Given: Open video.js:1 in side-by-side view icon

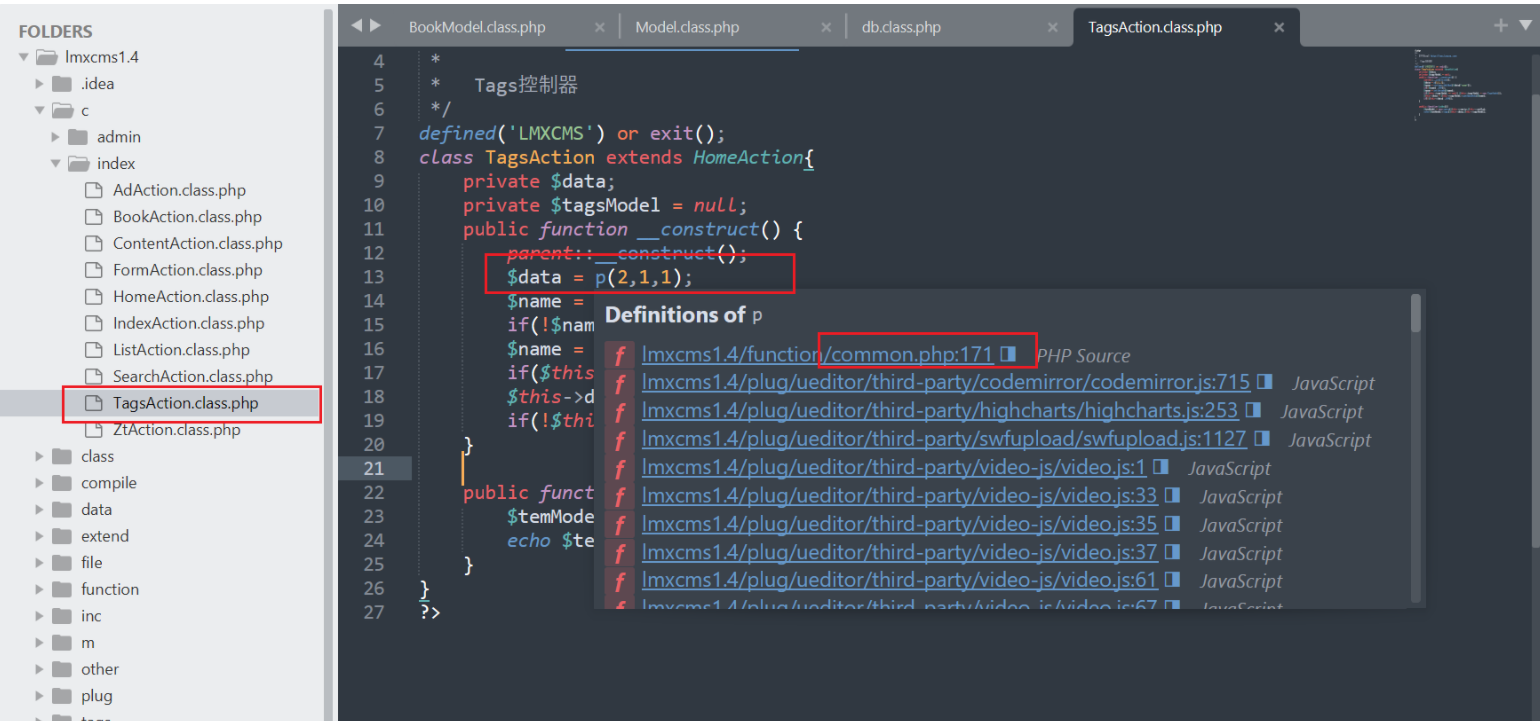Looking at the screenshot, I should [1161, 467].
